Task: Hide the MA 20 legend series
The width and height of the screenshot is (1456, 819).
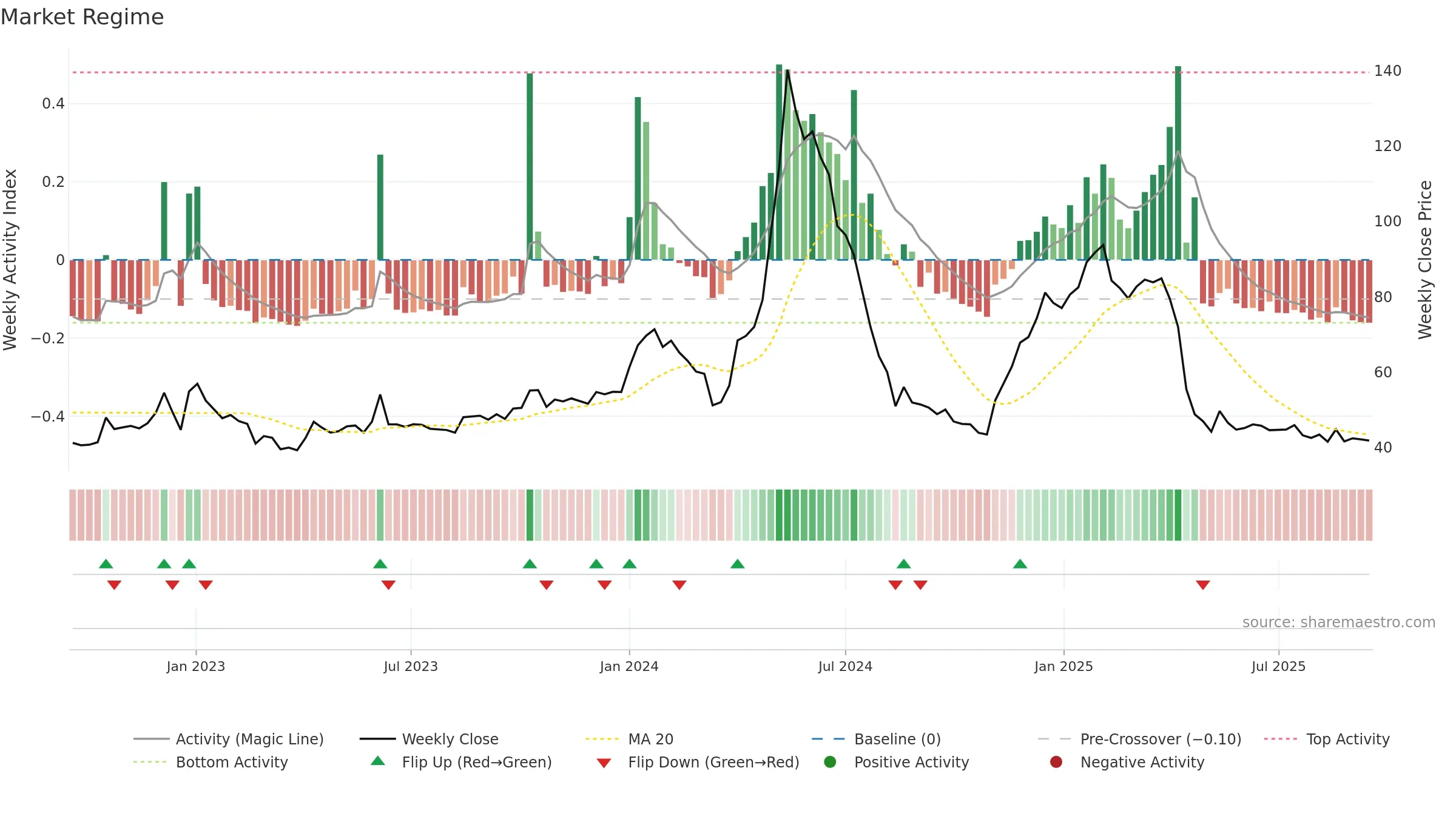Action: tap(630, 739)
